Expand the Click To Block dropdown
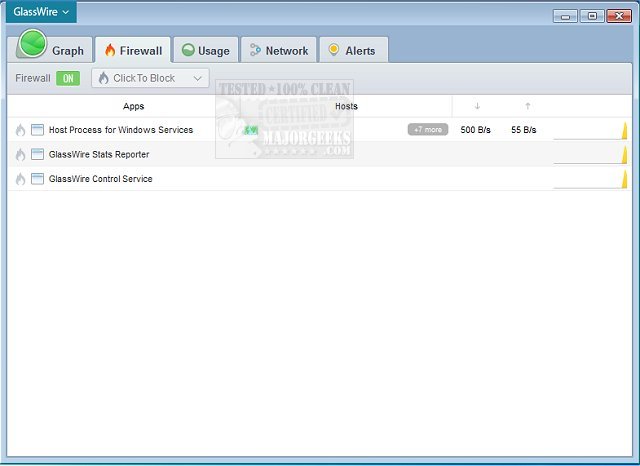Viewport: 640px width, 466px height. click(x=151, y=78)
